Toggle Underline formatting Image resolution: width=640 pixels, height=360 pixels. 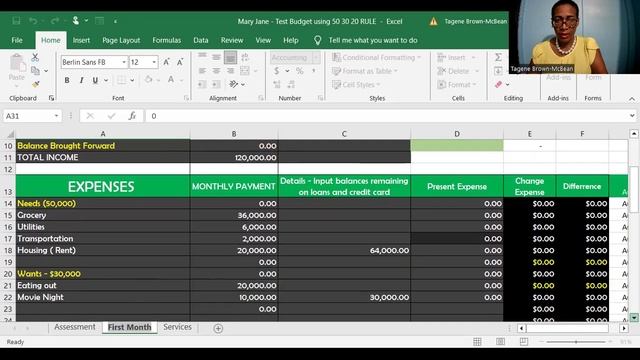tap(95, 80)
